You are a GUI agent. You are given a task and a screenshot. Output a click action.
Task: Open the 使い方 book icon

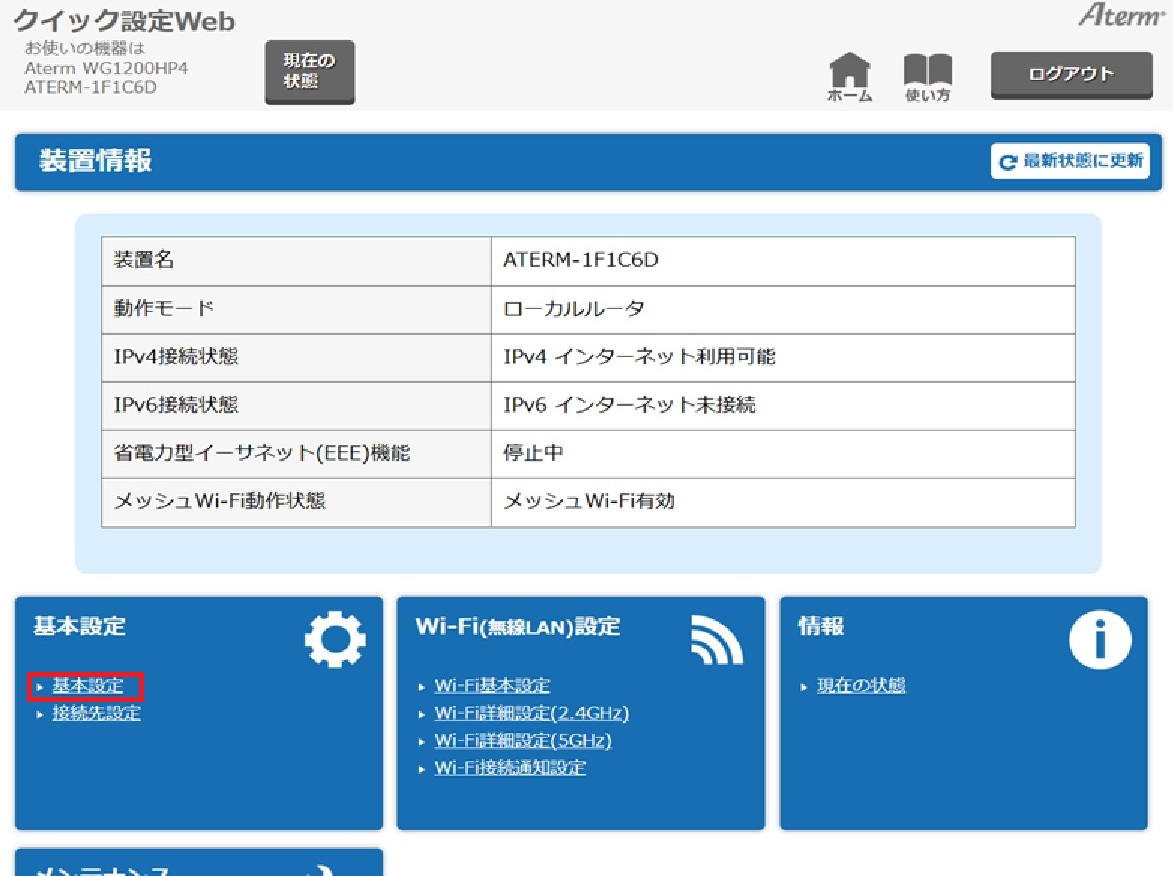(x=928, y=77)
